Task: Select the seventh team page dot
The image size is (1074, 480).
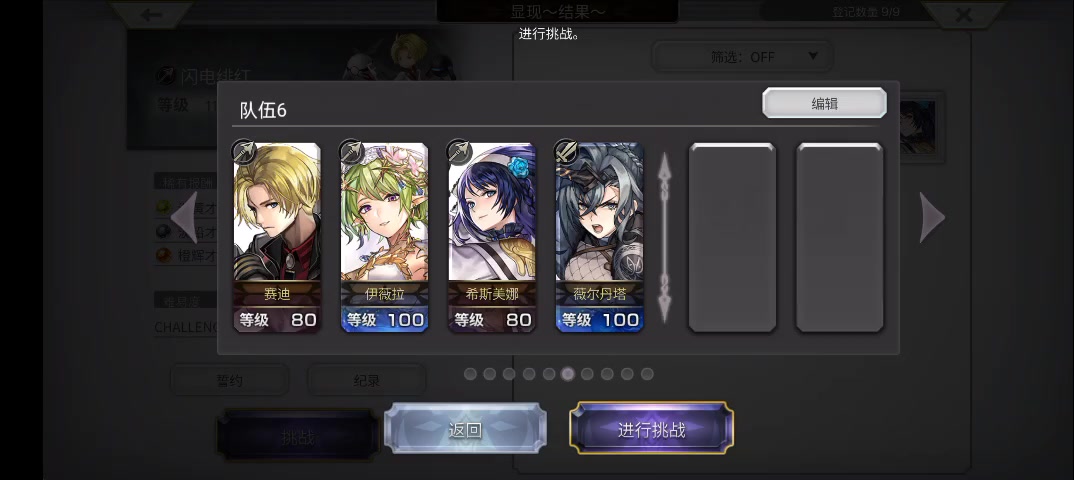Action: (x=587, y=374)
